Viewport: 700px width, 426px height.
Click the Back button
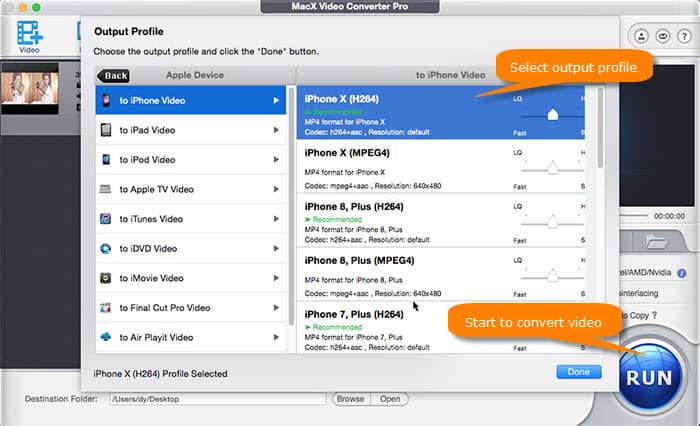(x=113, y=75)
